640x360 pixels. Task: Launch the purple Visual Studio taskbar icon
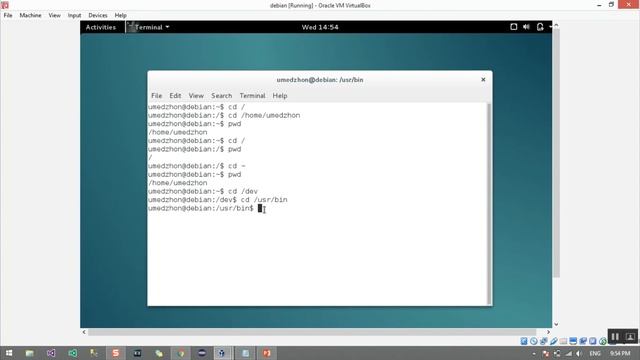point(51,353)
